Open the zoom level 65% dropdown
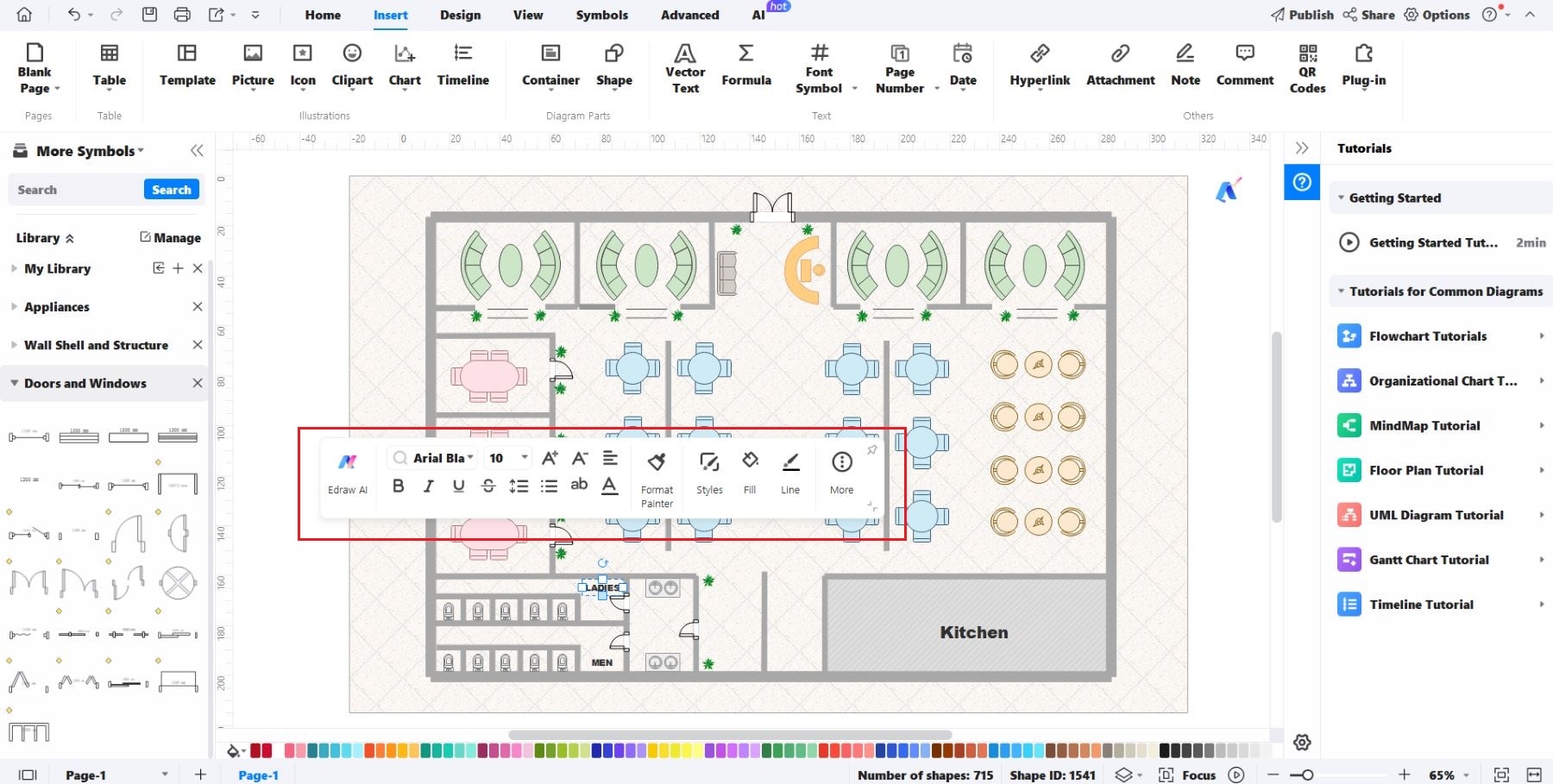This screenshot has width=1553, height=784. (x=1448, y=775)
